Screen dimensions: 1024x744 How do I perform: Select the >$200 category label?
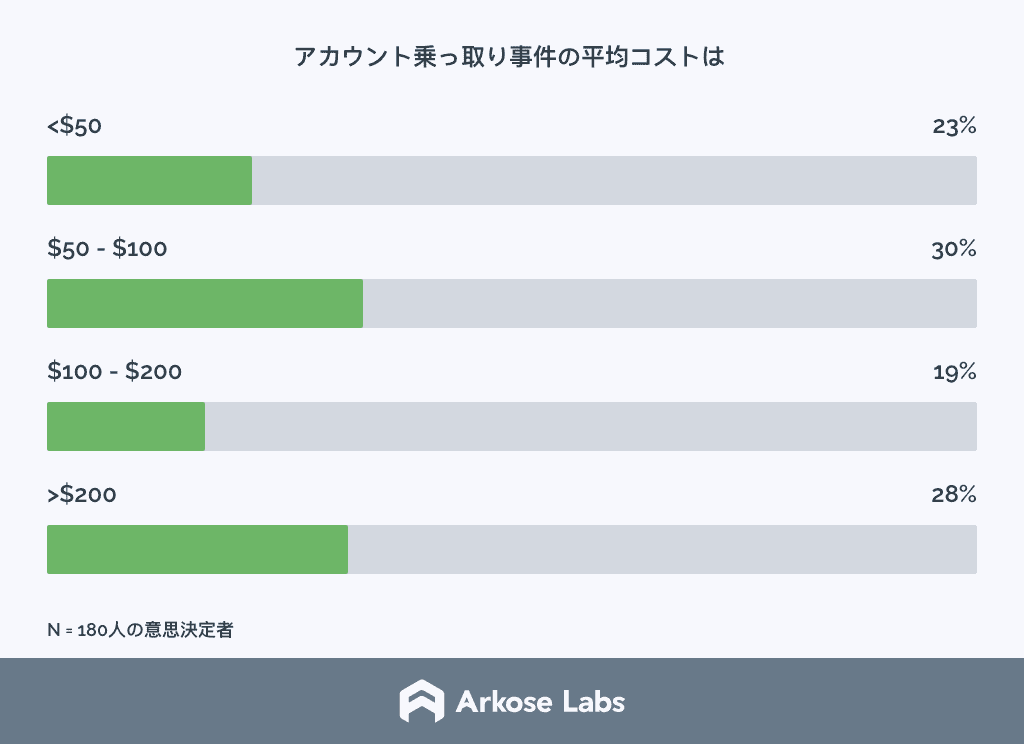[x=82, y=494]
